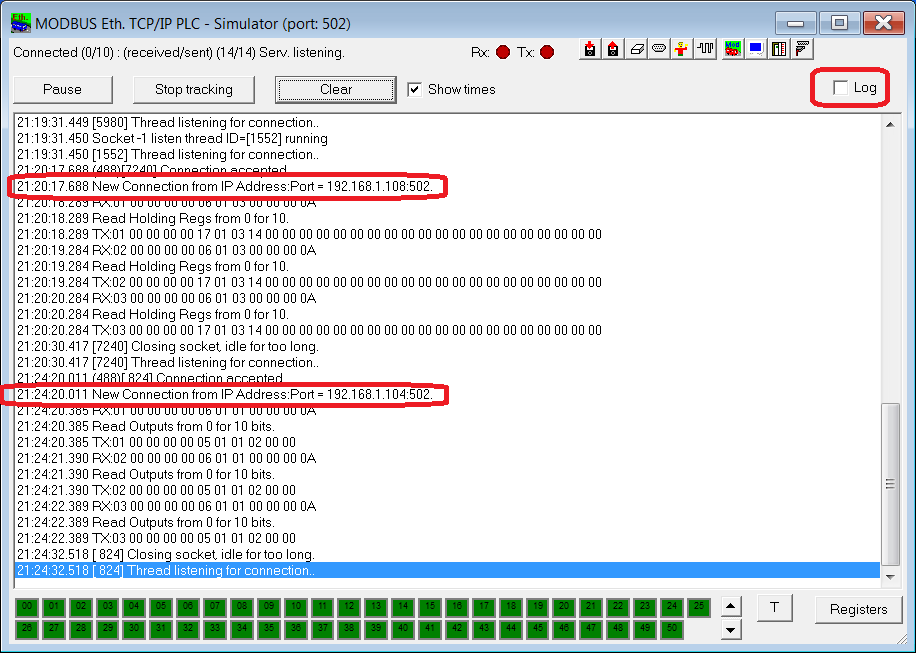Toggle green station indicator 40
This screenshot has height=653, width=916.
[x=403, y=629]
